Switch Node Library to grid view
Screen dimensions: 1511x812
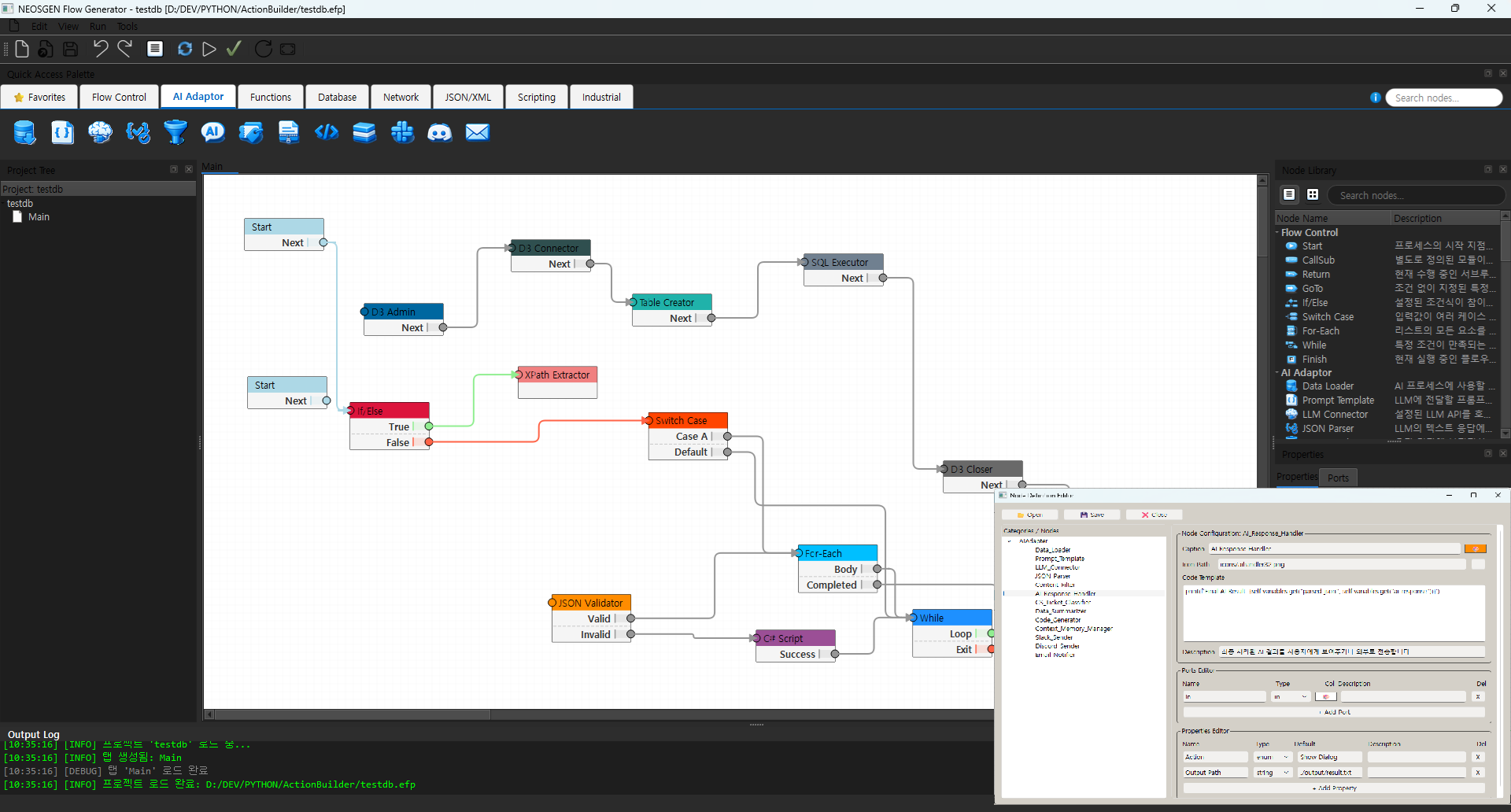point(1313,194)
